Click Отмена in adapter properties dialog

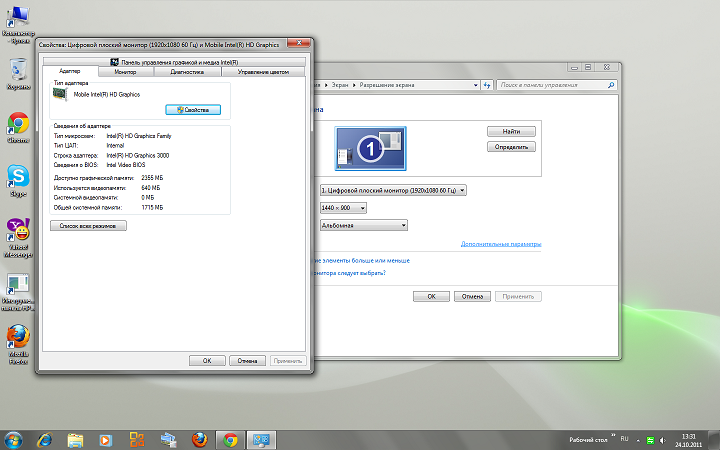click(247, 360)
